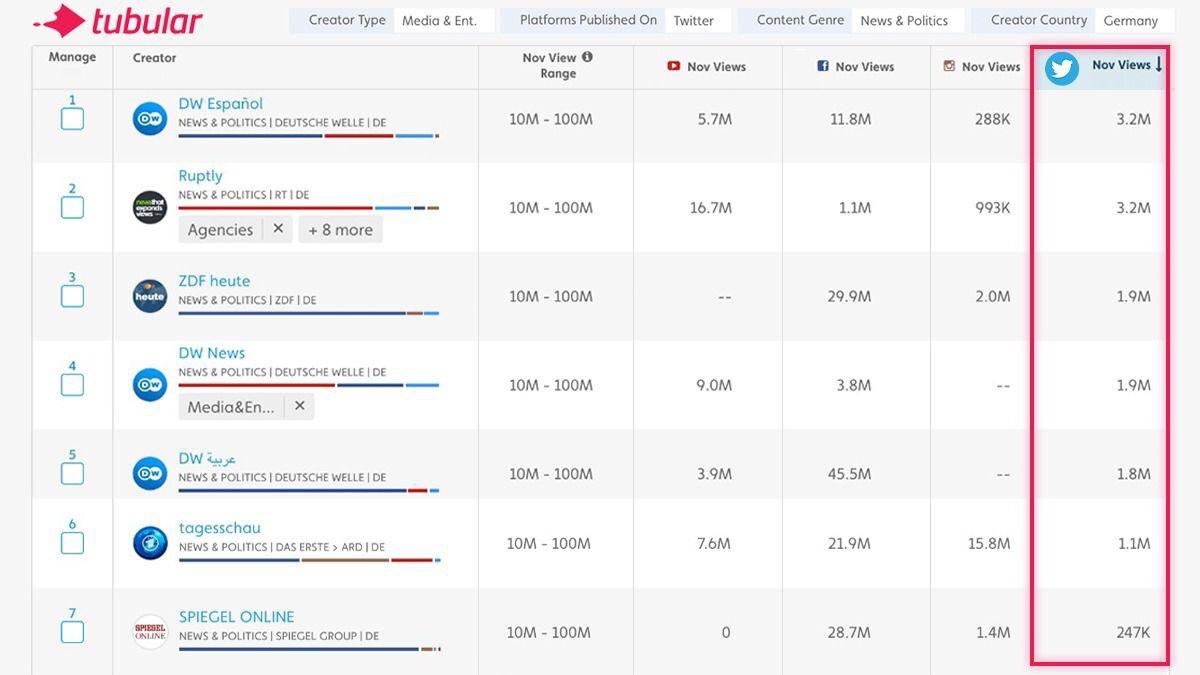Click the 45.5M Facebook views value
Image resolution: width=1200 pixels, height=675 pixels.
click(x=849, y=474)
